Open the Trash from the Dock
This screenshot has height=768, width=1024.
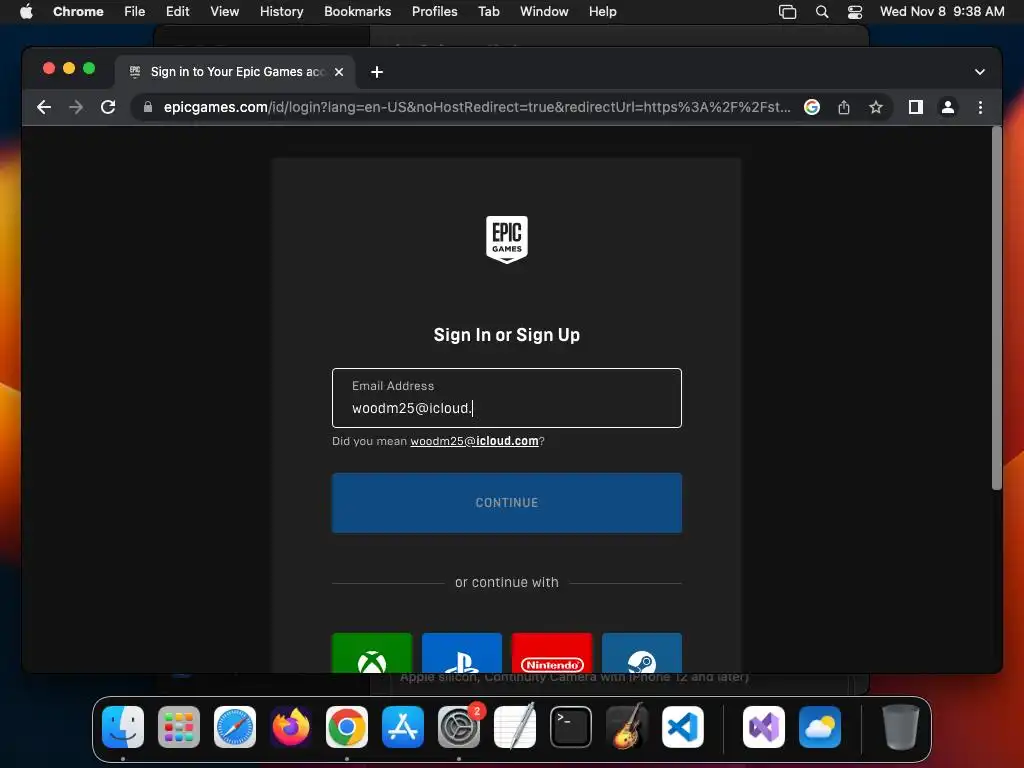[901, 727]
